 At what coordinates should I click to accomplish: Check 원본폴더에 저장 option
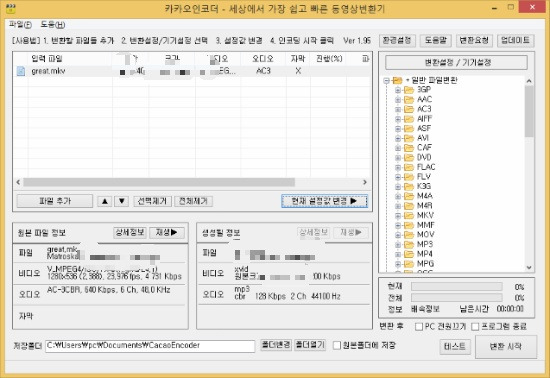coord(336,345)
